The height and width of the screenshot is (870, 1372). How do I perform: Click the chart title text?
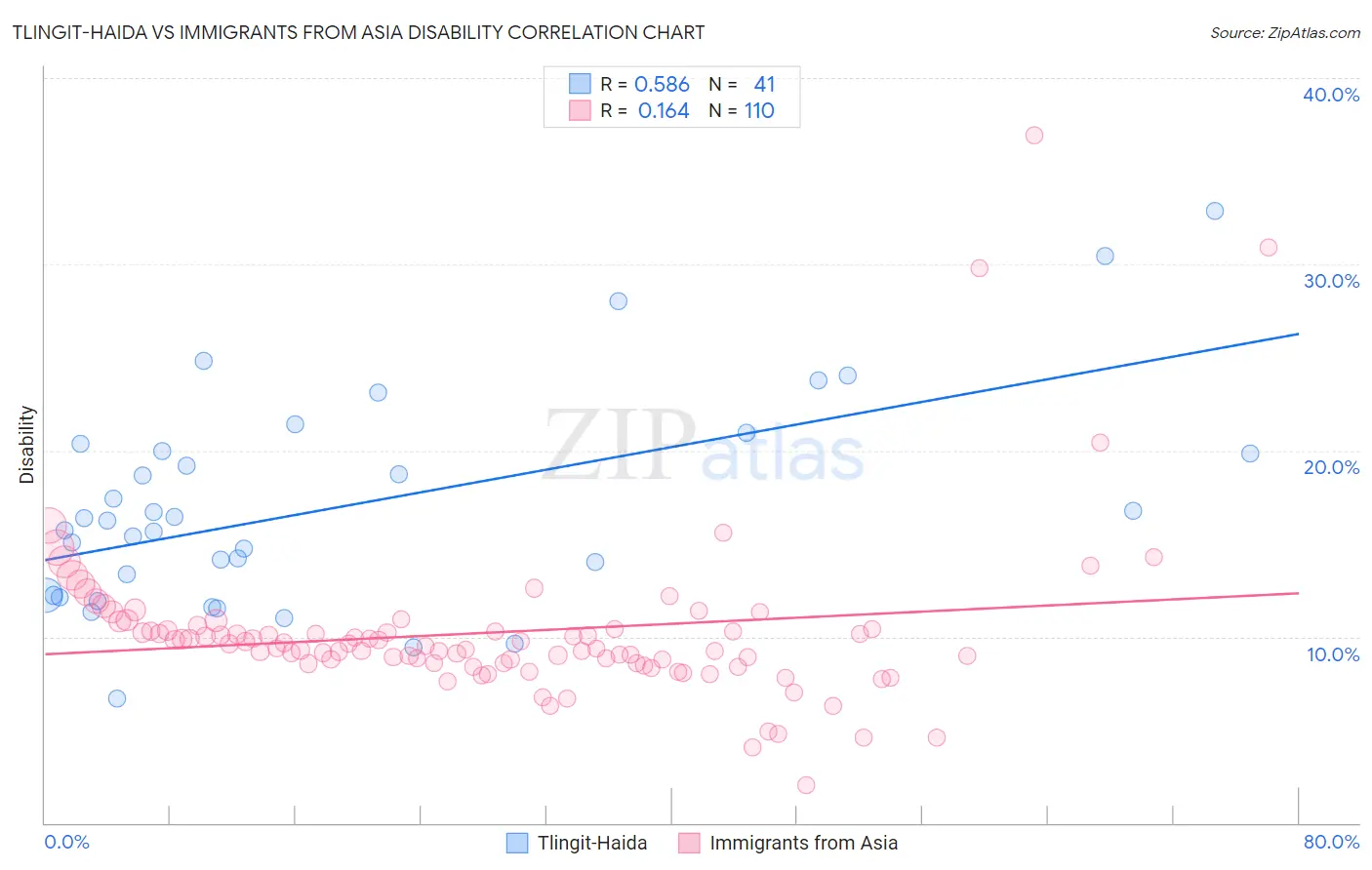(358, 32)
